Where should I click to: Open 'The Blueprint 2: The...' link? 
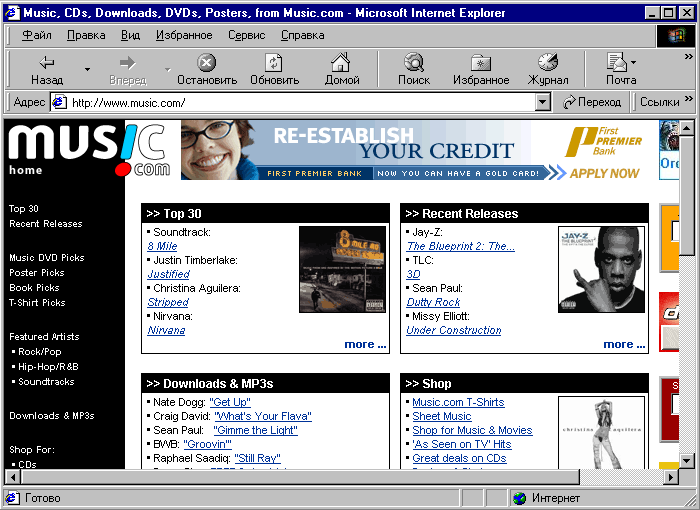tap(460, 246)
